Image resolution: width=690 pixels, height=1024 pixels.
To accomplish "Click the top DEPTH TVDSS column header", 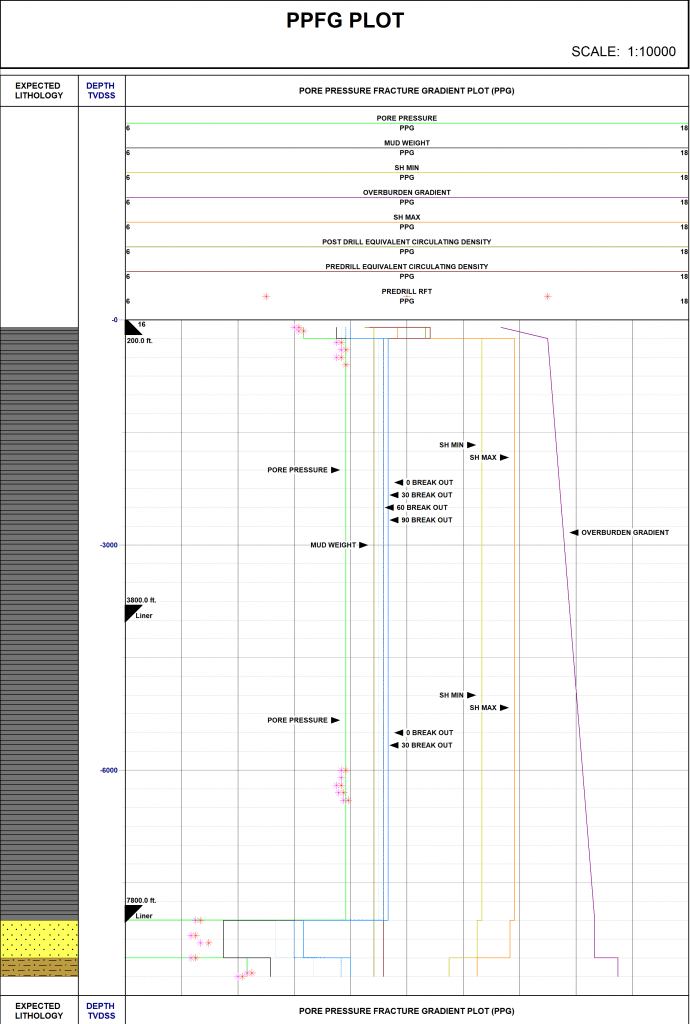I will pyautogui.click(x=101, y=91).
